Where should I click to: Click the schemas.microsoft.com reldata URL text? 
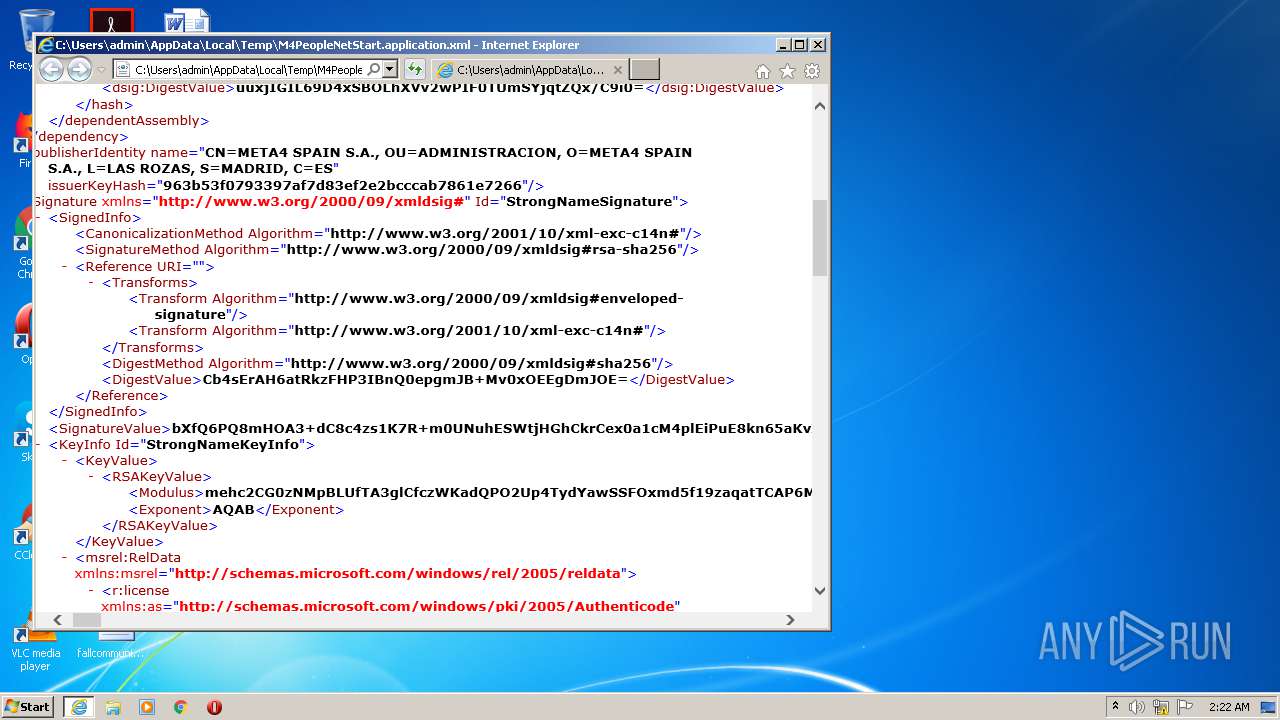399,574
